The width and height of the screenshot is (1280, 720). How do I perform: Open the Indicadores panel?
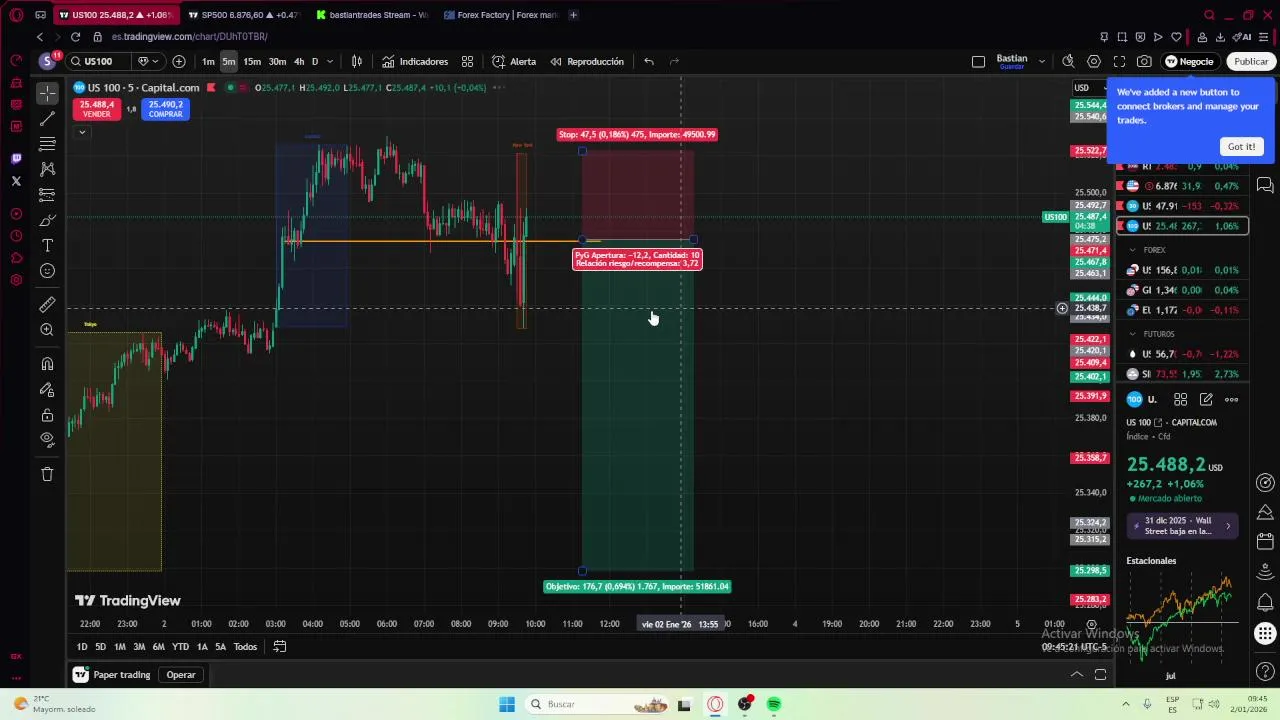[x=415, y=61]
